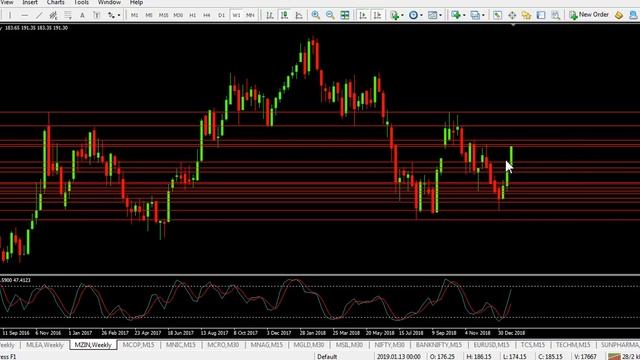Viewport: 640px width, 360px height.
Task: Zoom out on the chart
Action: [x=330, y=15]
